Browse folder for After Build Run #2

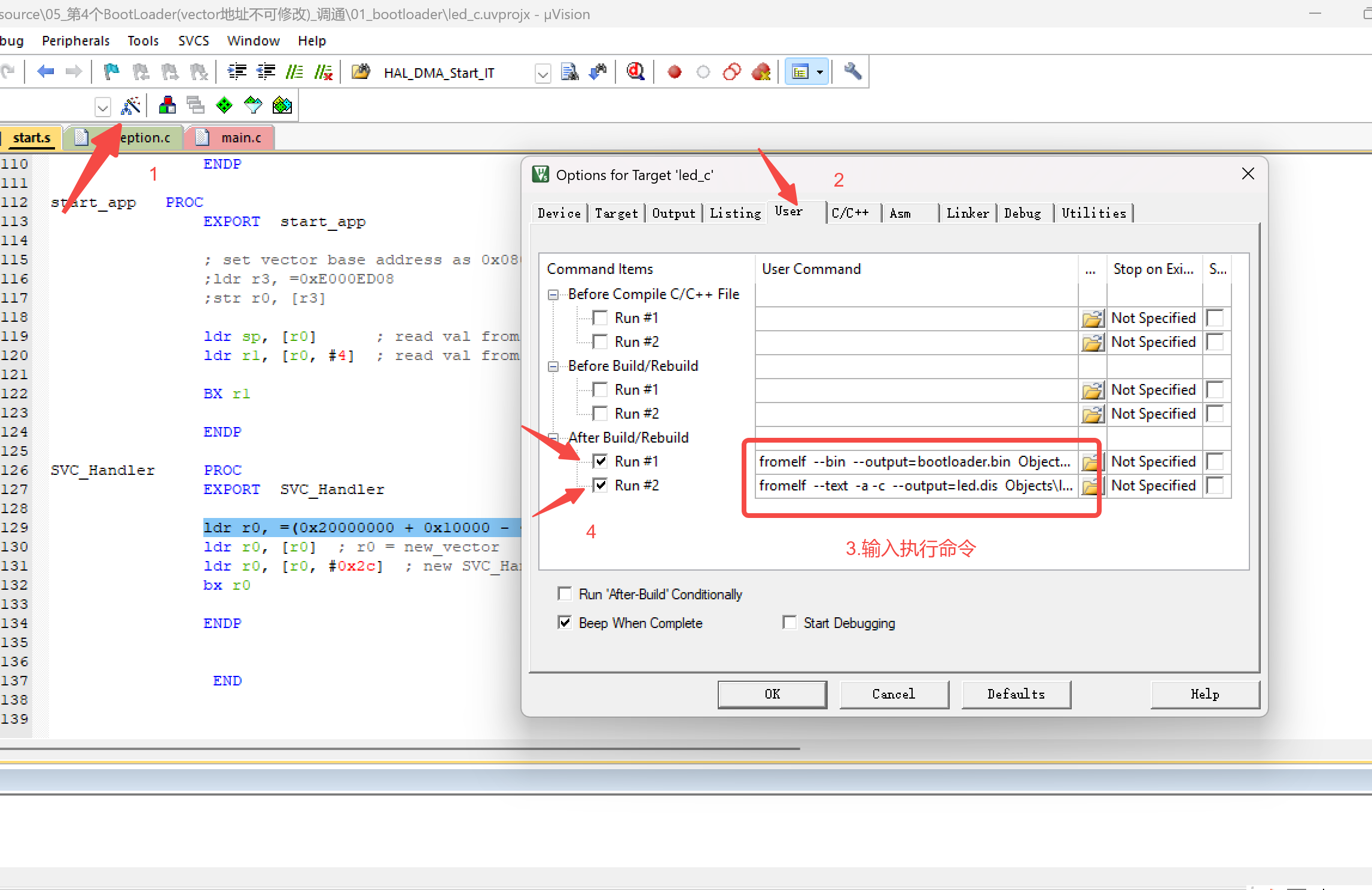click(1092, 486)
